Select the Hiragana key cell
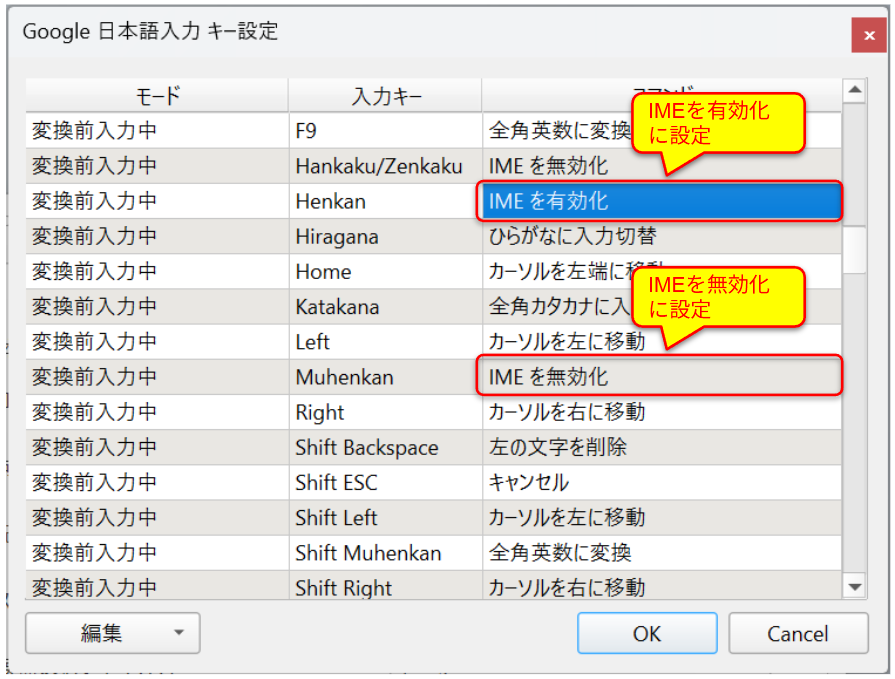The width and height of the screenshot is (895, 679). coord(385,236)
